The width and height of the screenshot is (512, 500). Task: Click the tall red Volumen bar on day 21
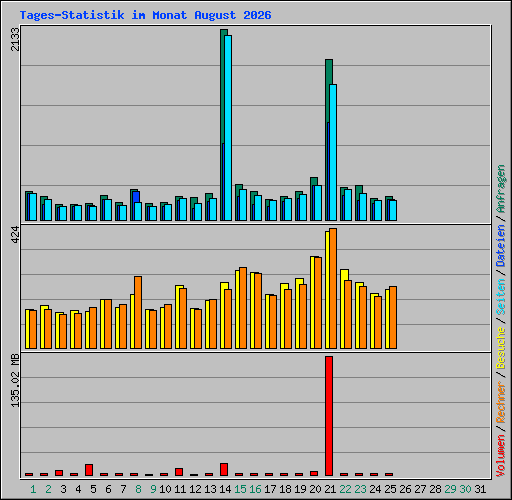coord(329,416)
